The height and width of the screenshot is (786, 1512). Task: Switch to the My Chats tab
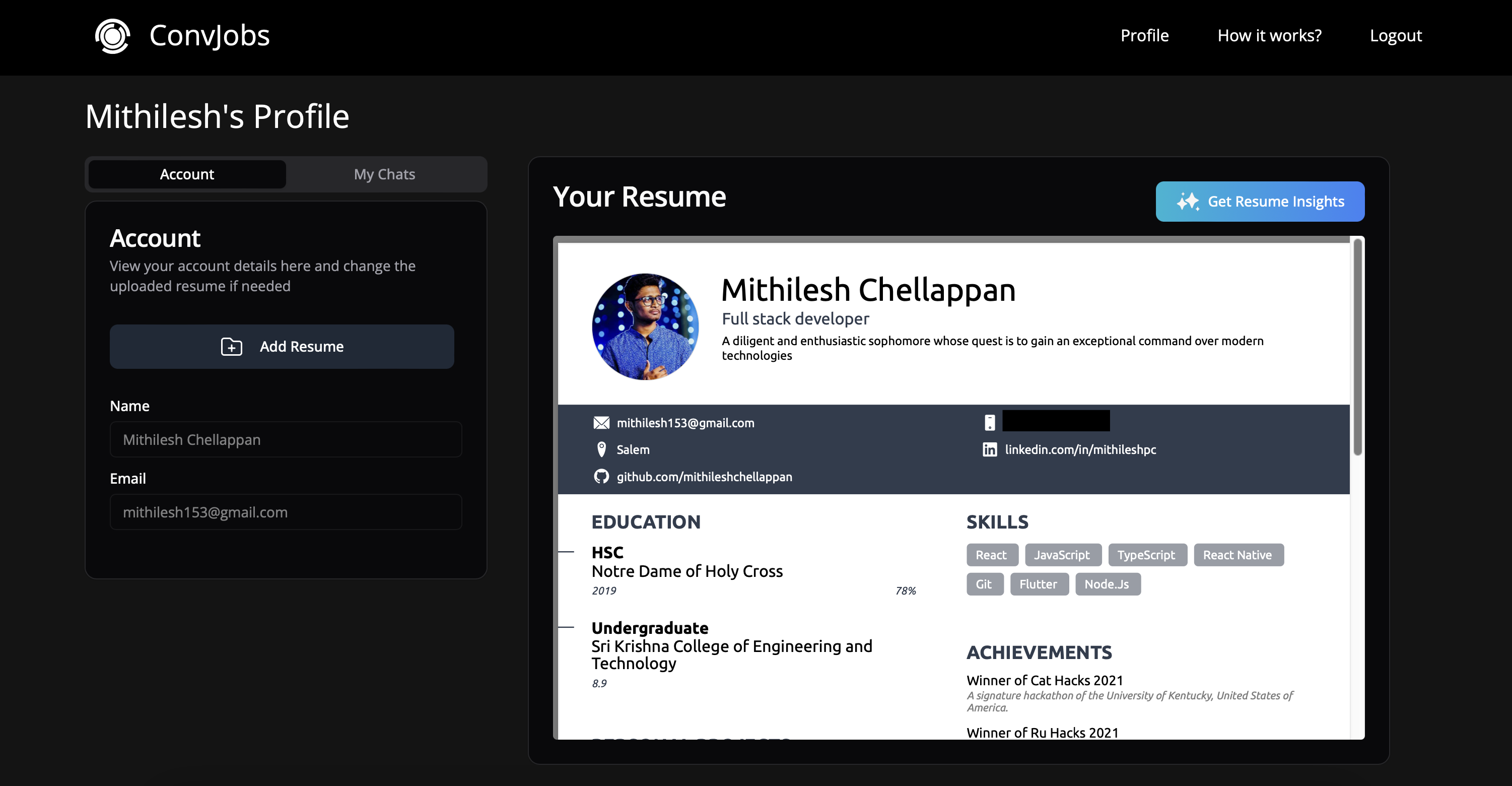(x=384, y=174)
